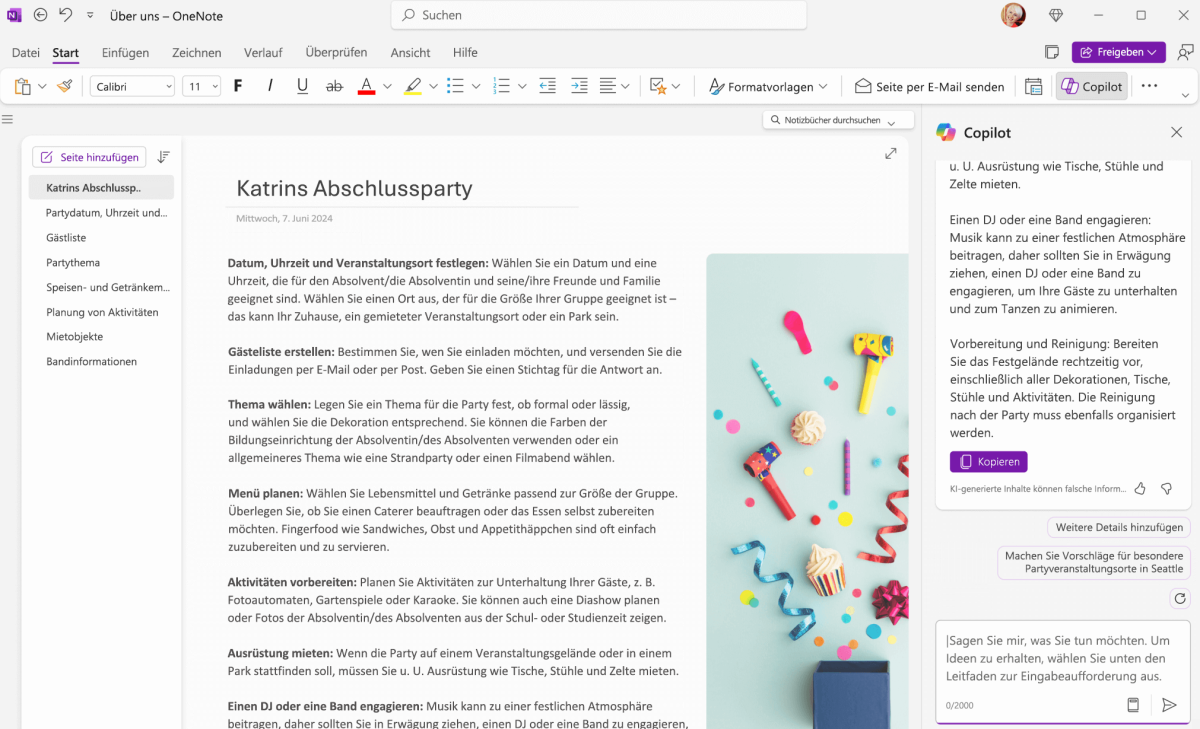This screenshot has width=1200, height=729.
Task: Apply strikethrough formatting
Action: [334, 86]
